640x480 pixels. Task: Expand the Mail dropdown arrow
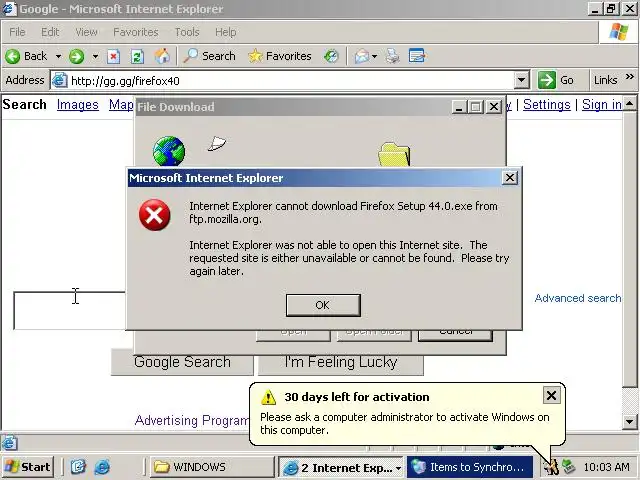coord(374,56)
